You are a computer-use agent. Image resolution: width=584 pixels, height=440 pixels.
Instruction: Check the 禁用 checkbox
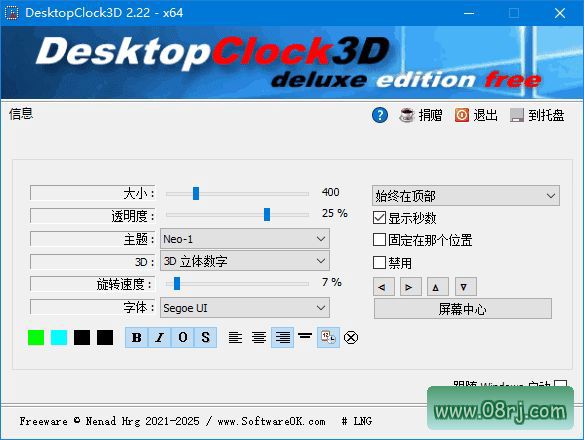379,263
